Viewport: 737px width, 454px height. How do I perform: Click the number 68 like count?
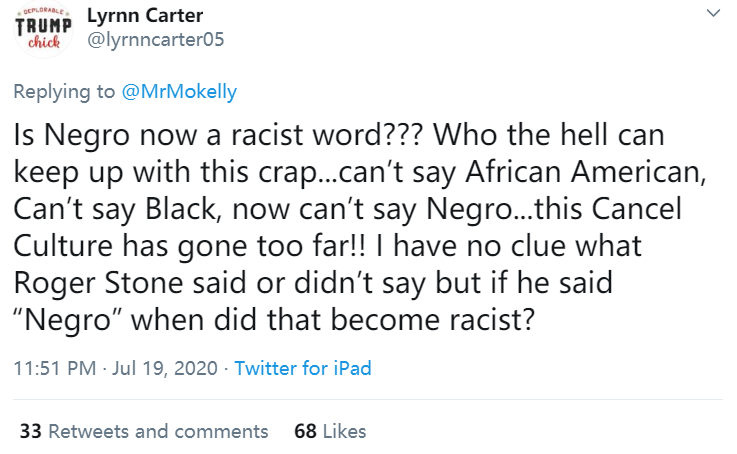[x=305, y=431]
